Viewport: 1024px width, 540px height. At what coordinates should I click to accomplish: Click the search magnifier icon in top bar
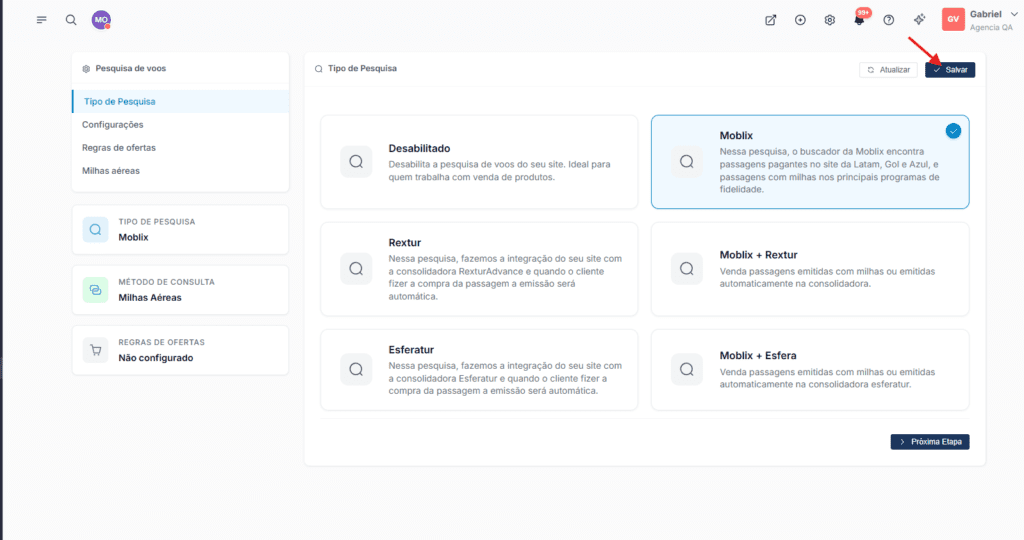[x=71, y=20]
